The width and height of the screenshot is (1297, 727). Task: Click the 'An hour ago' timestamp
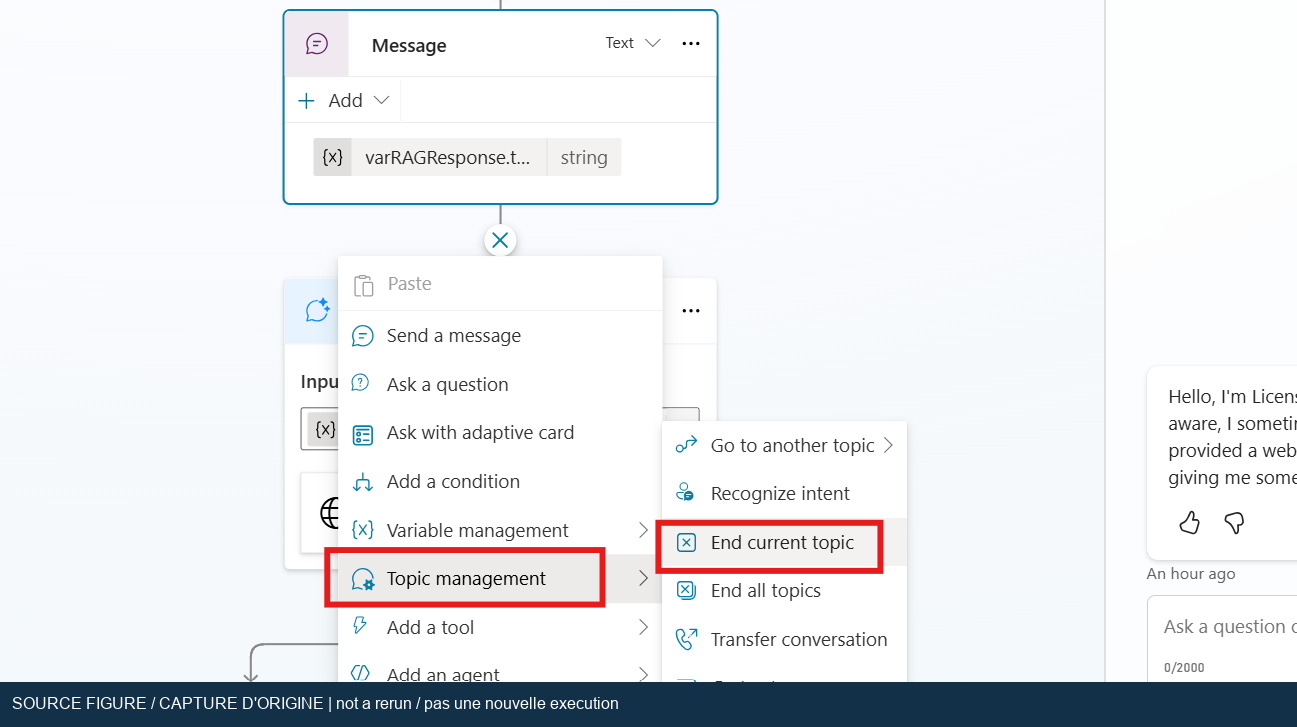coord(1191,573)
